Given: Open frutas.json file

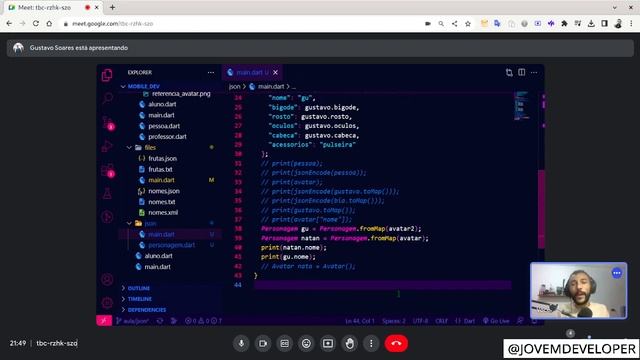Looking at the screenshot, I should click(x=162, y=158).
